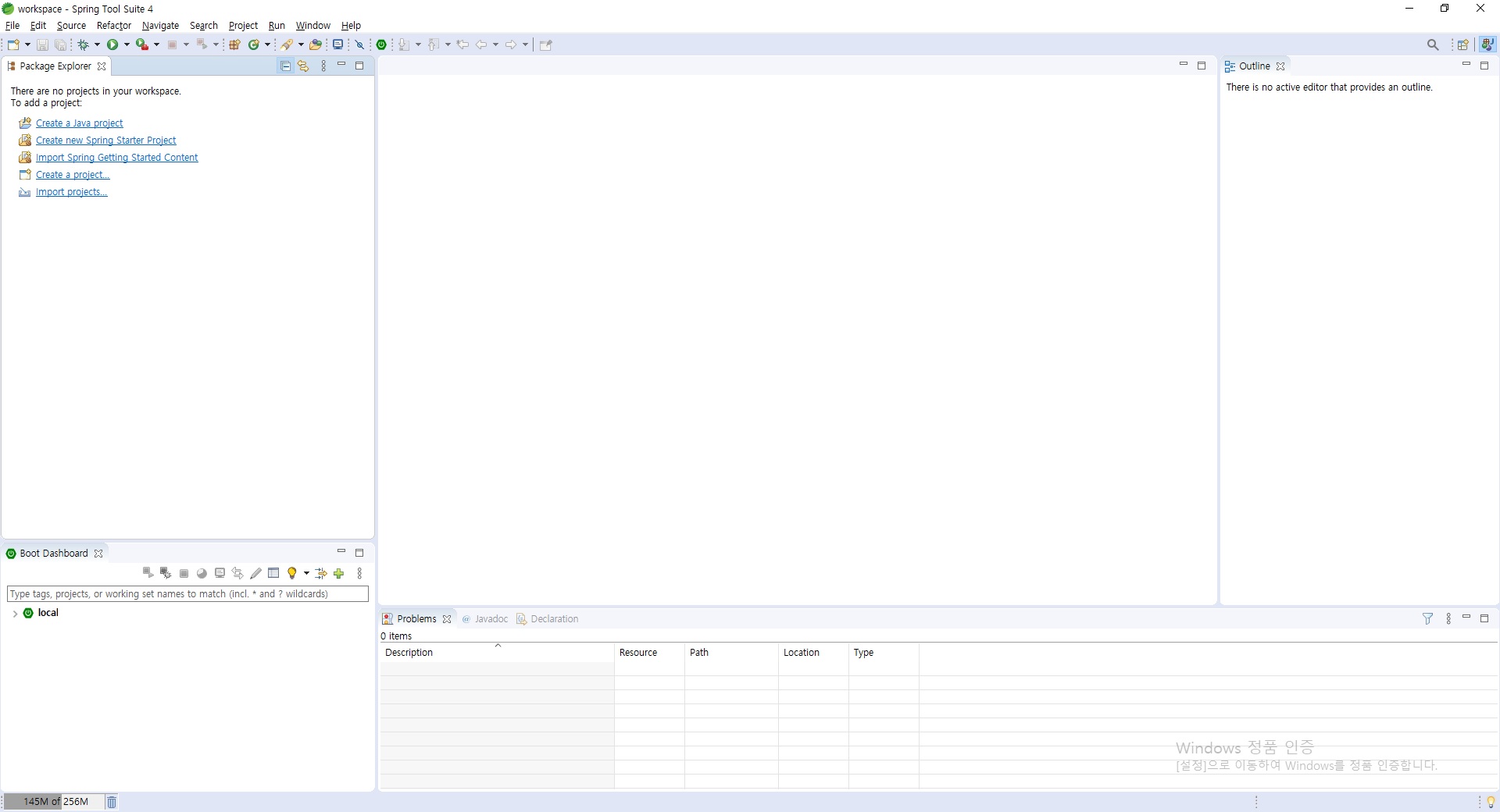Screen dimensions: 1500x812
Task: Click the green Run button icon
Action: 112,45
